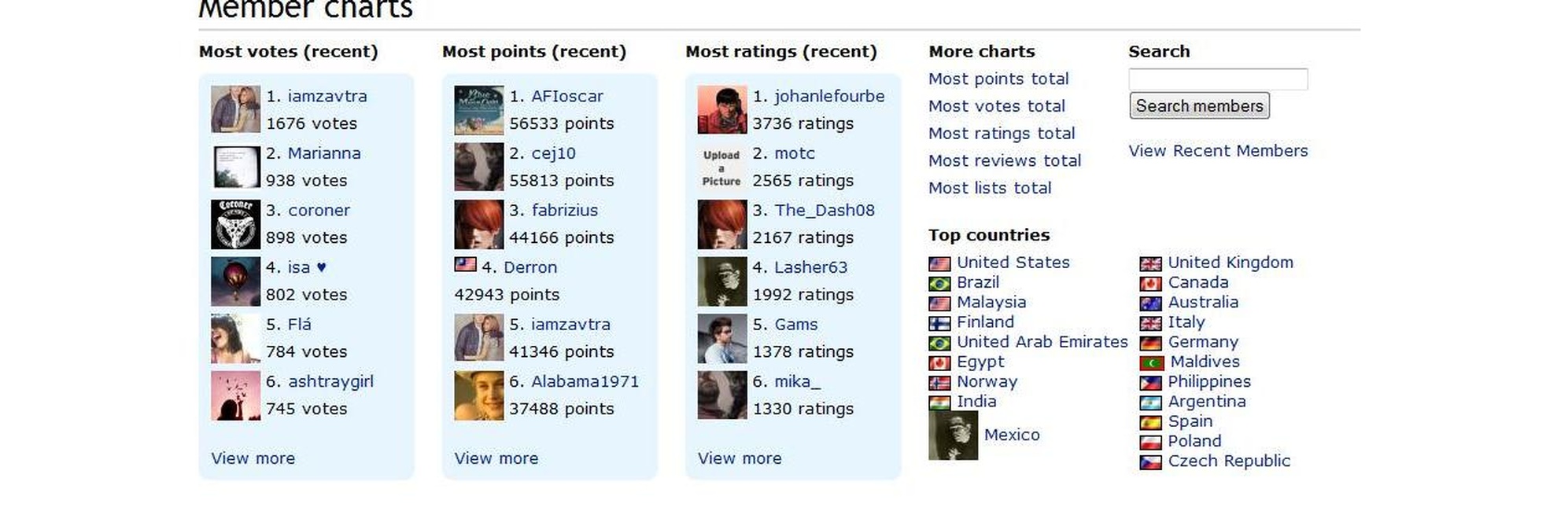This screenshot has width=1568, height=511.
Task: Click the Canada flag icon
Action: [x=1150, y=284]
